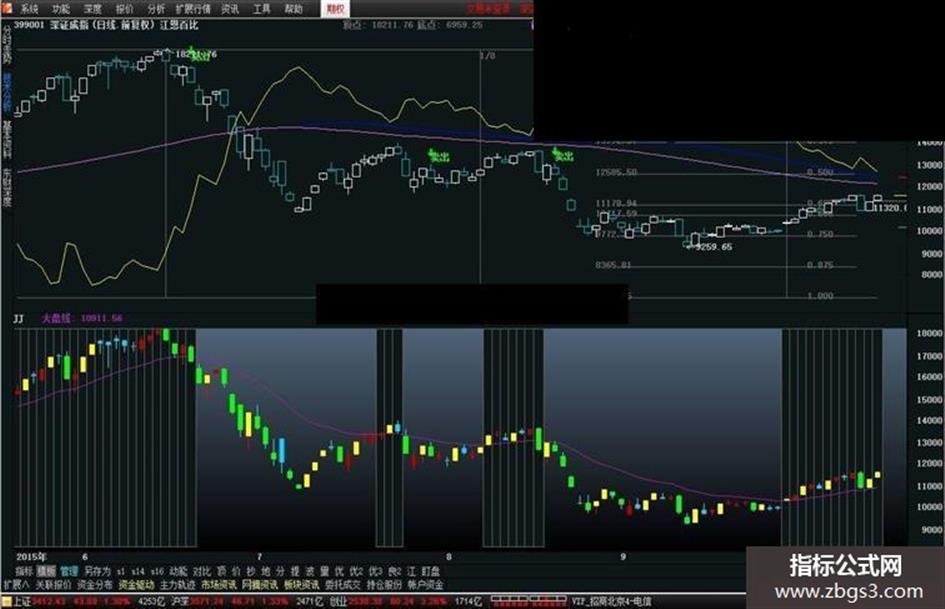Switch to the 帐户资金 tab
This screenshot has width=945, height=609.
(x=425, y=584)
